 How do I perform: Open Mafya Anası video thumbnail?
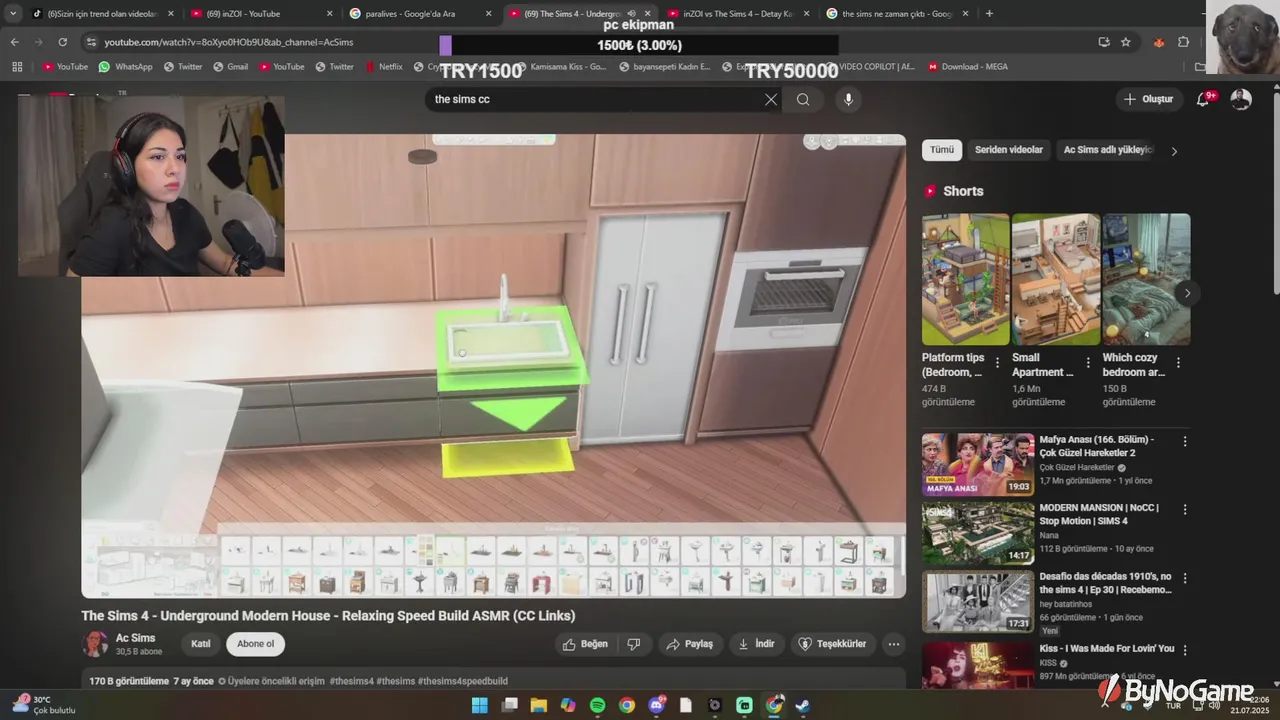[x=978, y=464]
